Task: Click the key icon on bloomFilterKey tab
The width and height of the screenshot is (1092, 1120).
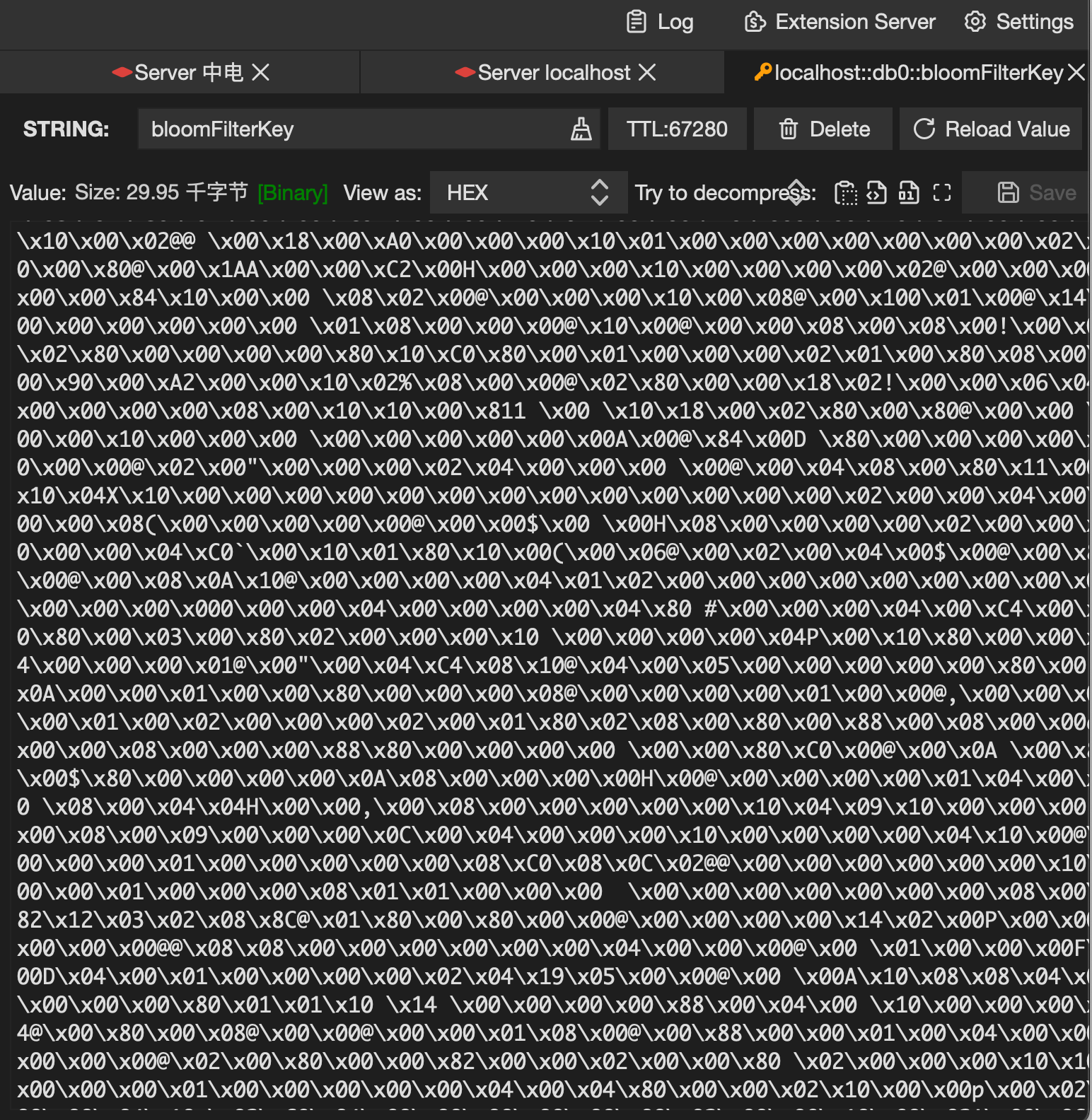Action: click(x=763, y=72)
